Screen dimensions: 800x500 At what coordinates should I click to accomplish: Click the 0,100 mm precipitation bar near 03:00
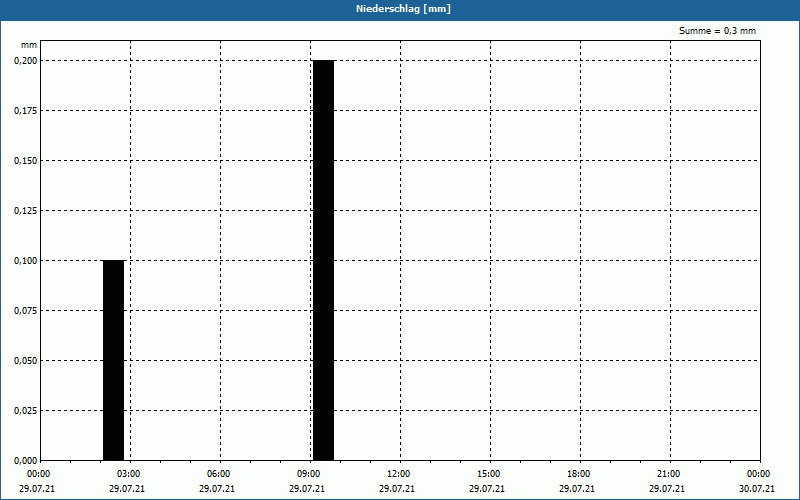pos(113,360)
